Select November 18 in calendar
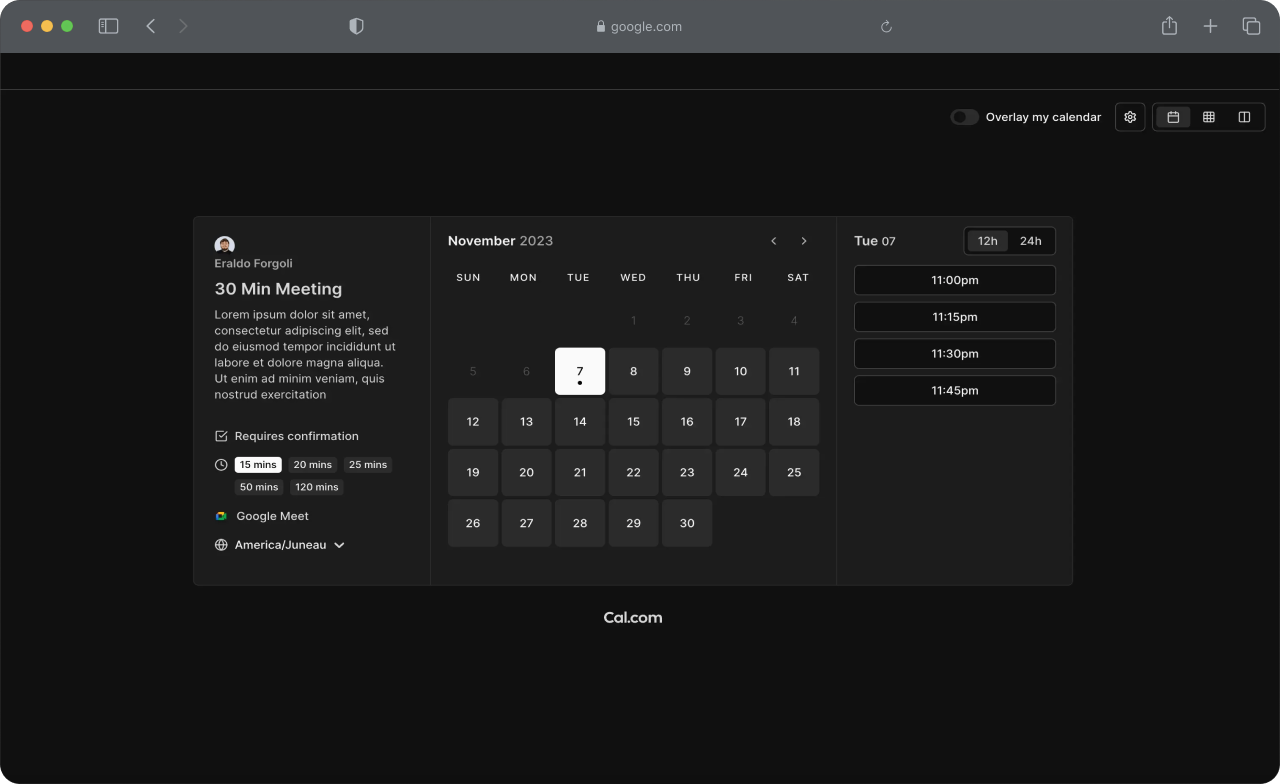This screenshot has width=1280, height=784. (x=794, y=422)
